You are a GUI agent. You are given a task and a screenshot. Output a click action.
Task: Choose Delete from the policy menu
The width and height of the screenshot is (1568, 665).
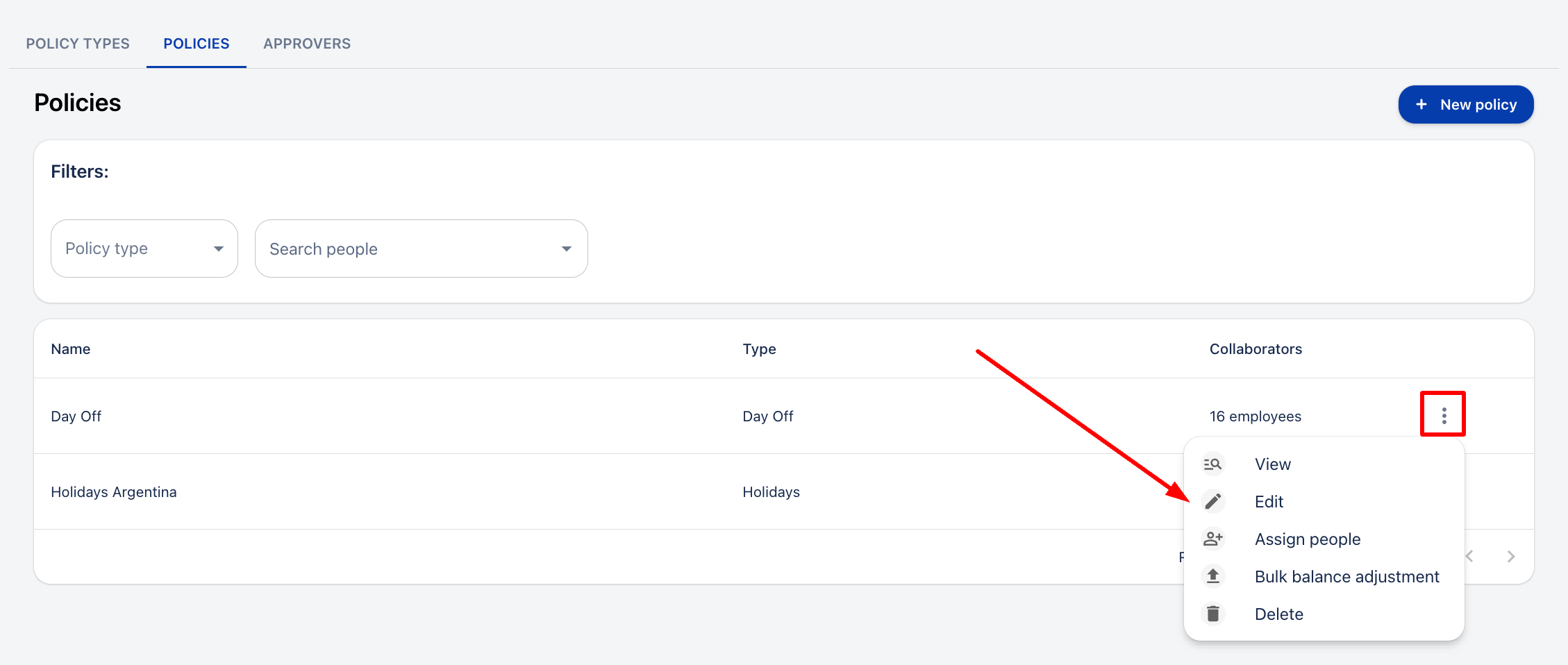(1278, 614)
